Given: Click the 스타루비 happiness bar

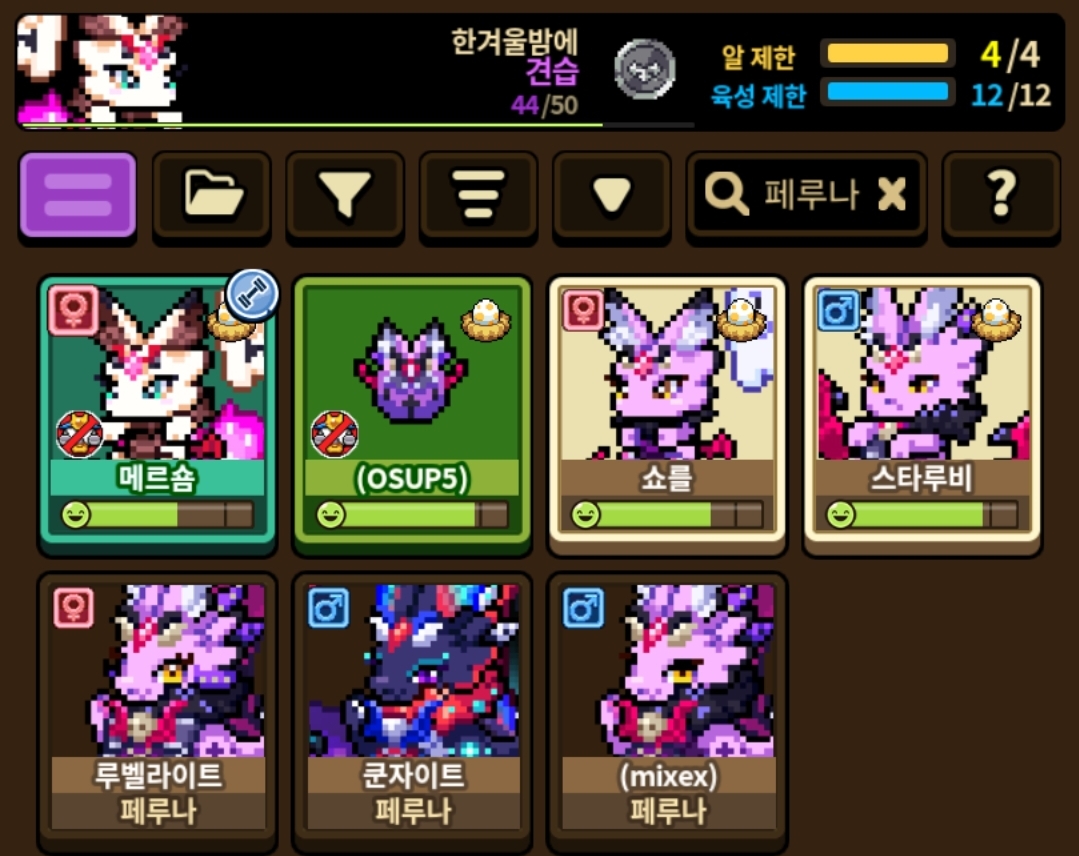Looking at the screenshot, I should pos(922,514).
